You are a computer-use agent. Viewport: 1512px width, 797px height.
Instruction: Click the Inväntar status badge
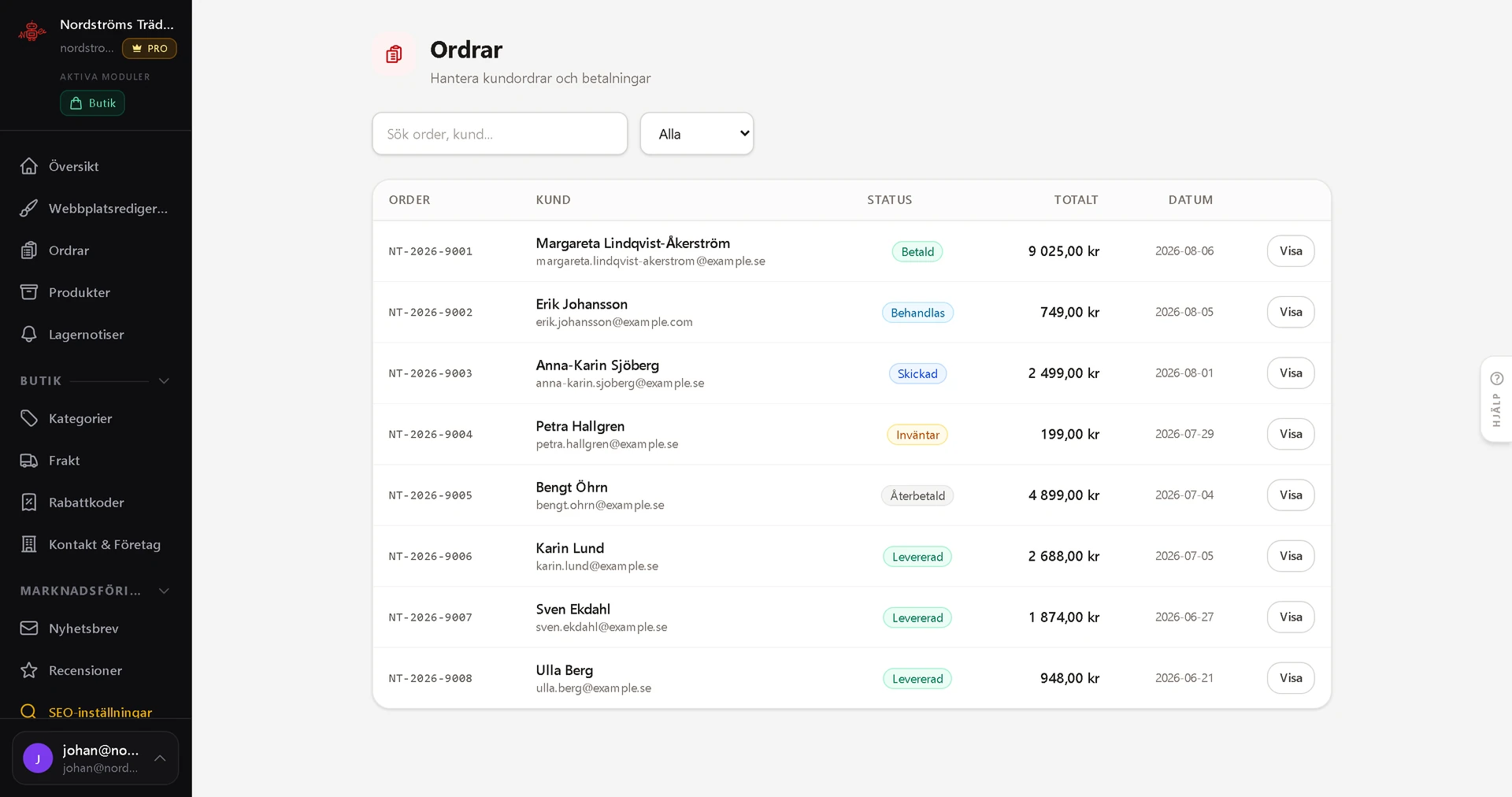pyautogui.click(x=917, y=435)
